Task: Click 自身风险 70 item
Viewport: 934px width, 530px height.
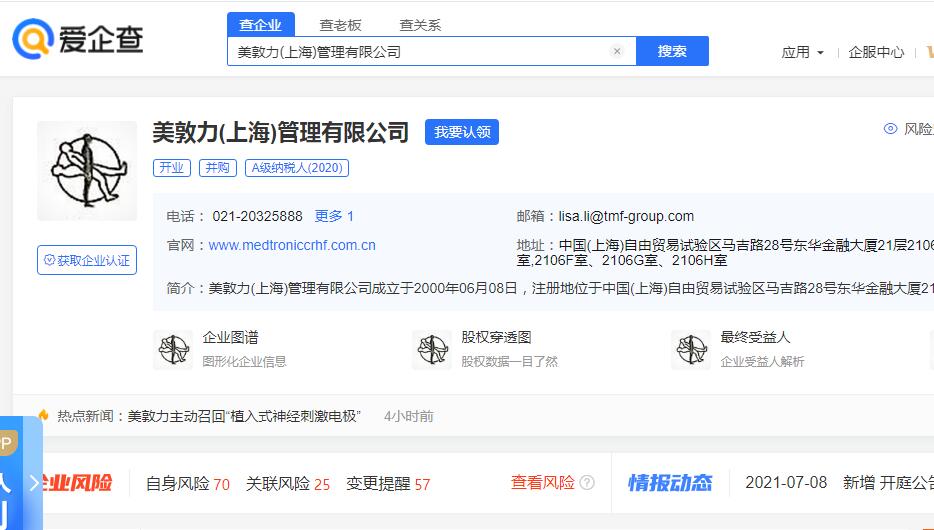Action: pos(188,484)
